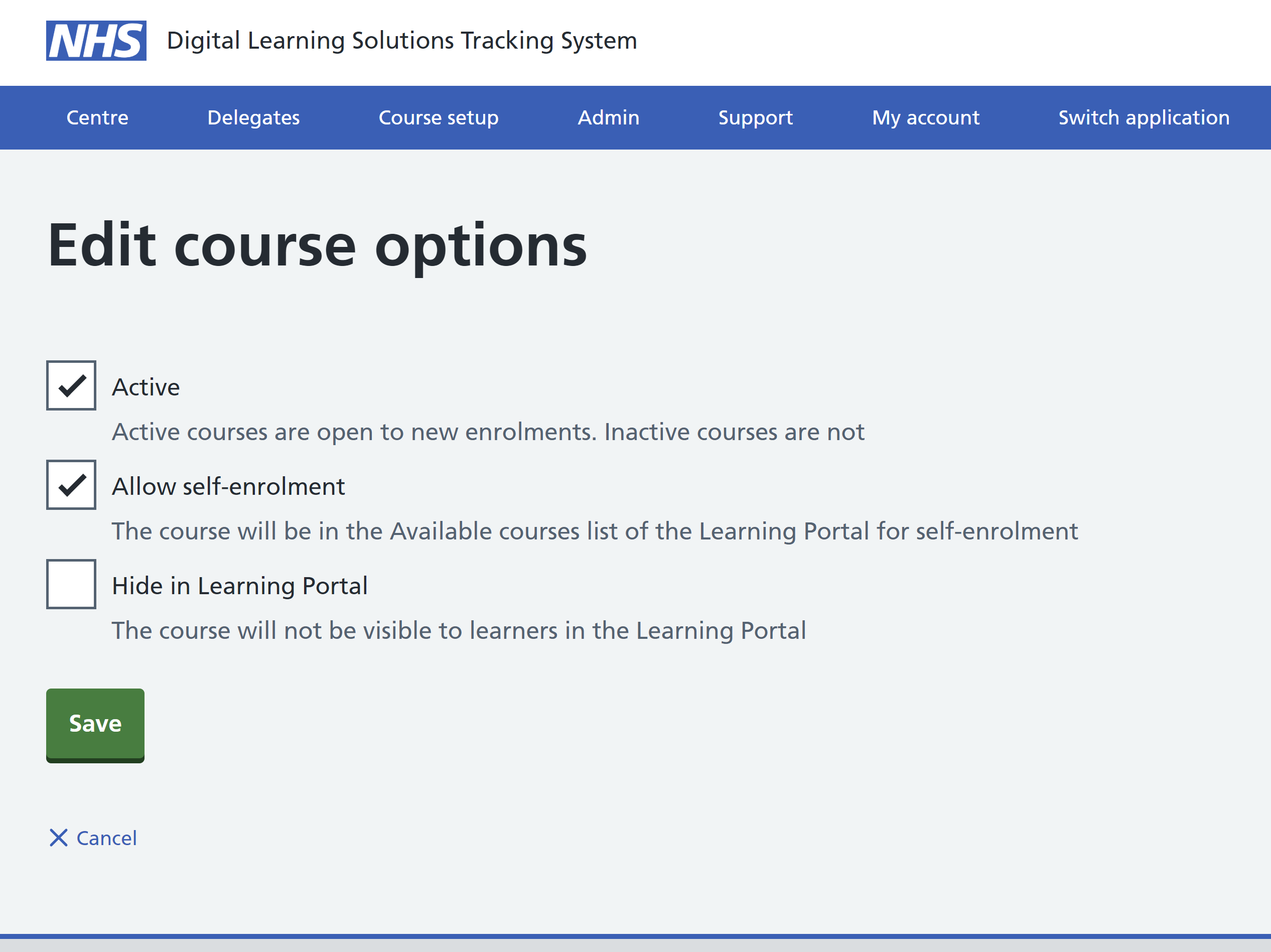Click Switch application in nav bar
This screenshot has height=952, width=1271.
[x=1144, y=118]
